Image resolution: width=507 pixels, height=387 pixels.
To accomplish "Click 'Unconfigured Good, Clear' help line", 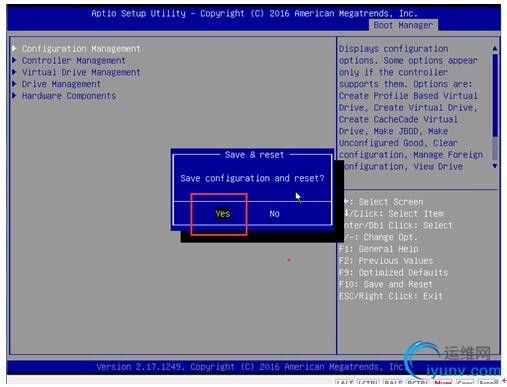I will click(x=398, y=143).
